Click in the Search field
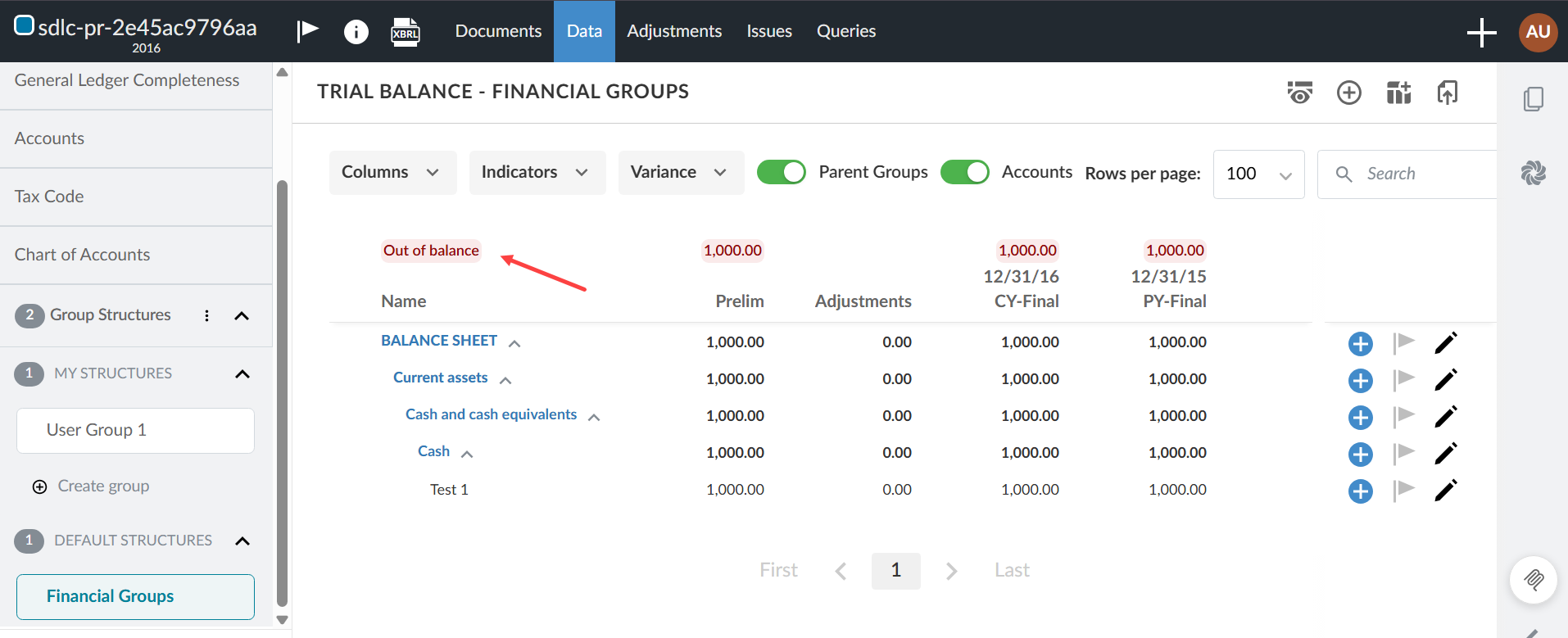The height and width of the screenshot is (638, 1568). (x=1407, y=174)
